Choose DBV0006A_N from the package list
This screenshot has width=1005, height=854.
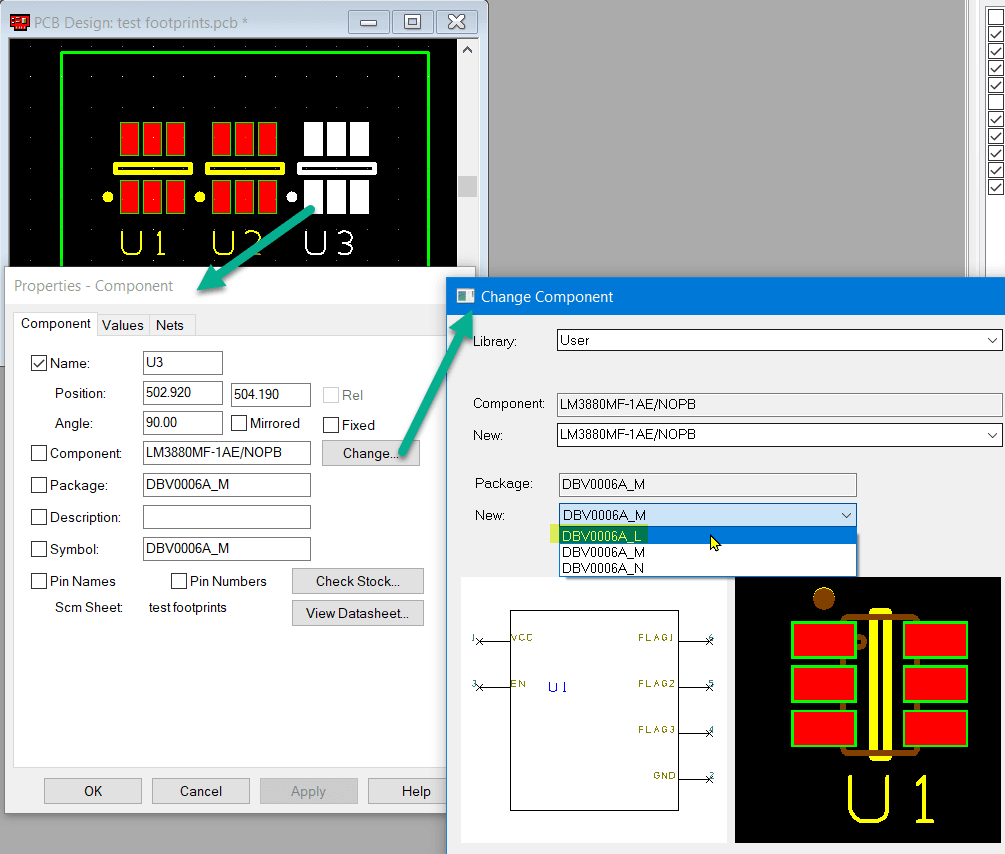click(x=708, y=568)
